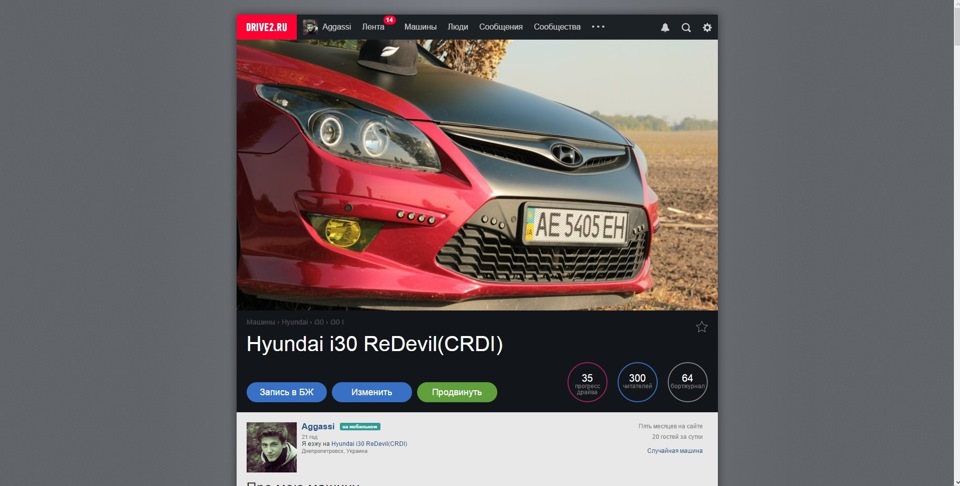Add car to favorites star
The height and width of the screenshot is (486, 960).
click(702, 327)
